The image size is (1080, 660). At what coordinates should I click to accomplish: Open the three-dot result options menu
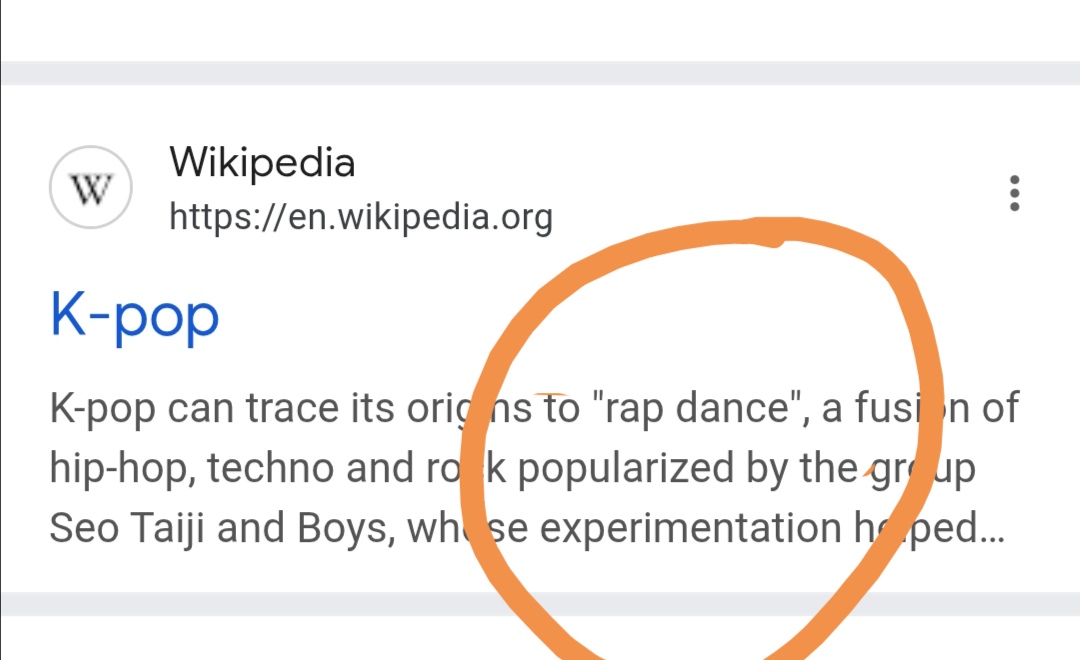[x=1014, y=193]
